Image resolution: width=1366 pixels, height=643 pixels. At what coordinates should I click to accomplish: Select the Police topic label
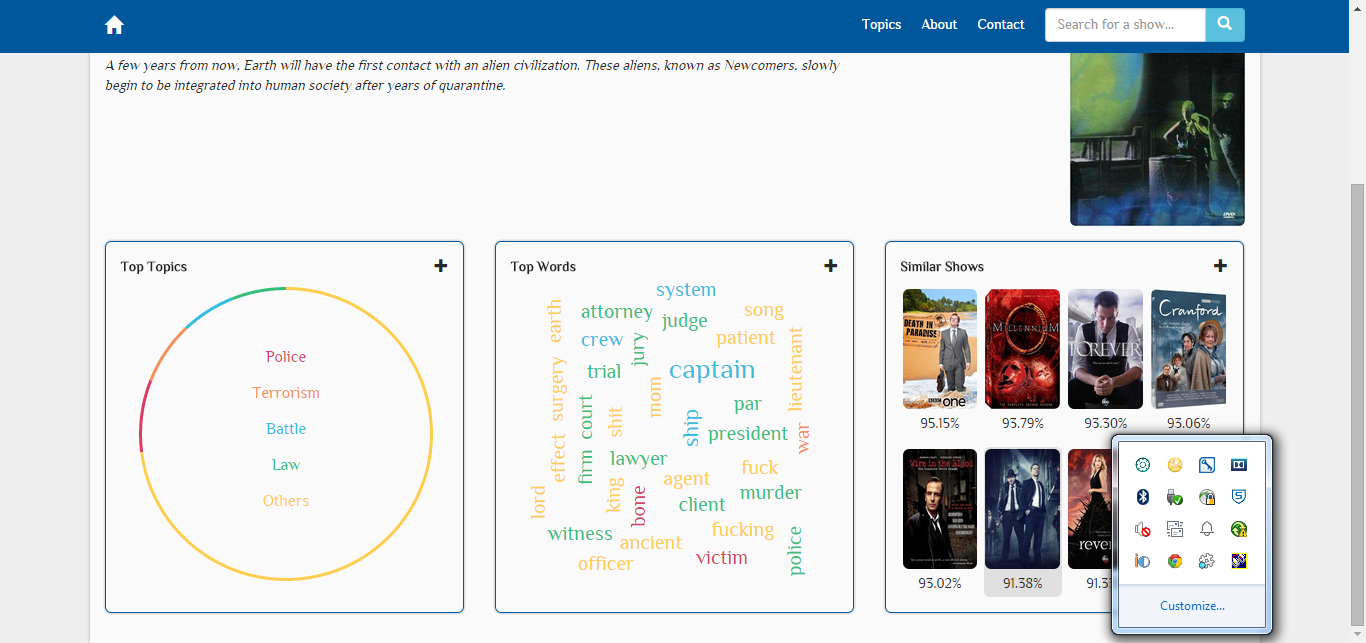pyautogui.click(x=286, y=357)
